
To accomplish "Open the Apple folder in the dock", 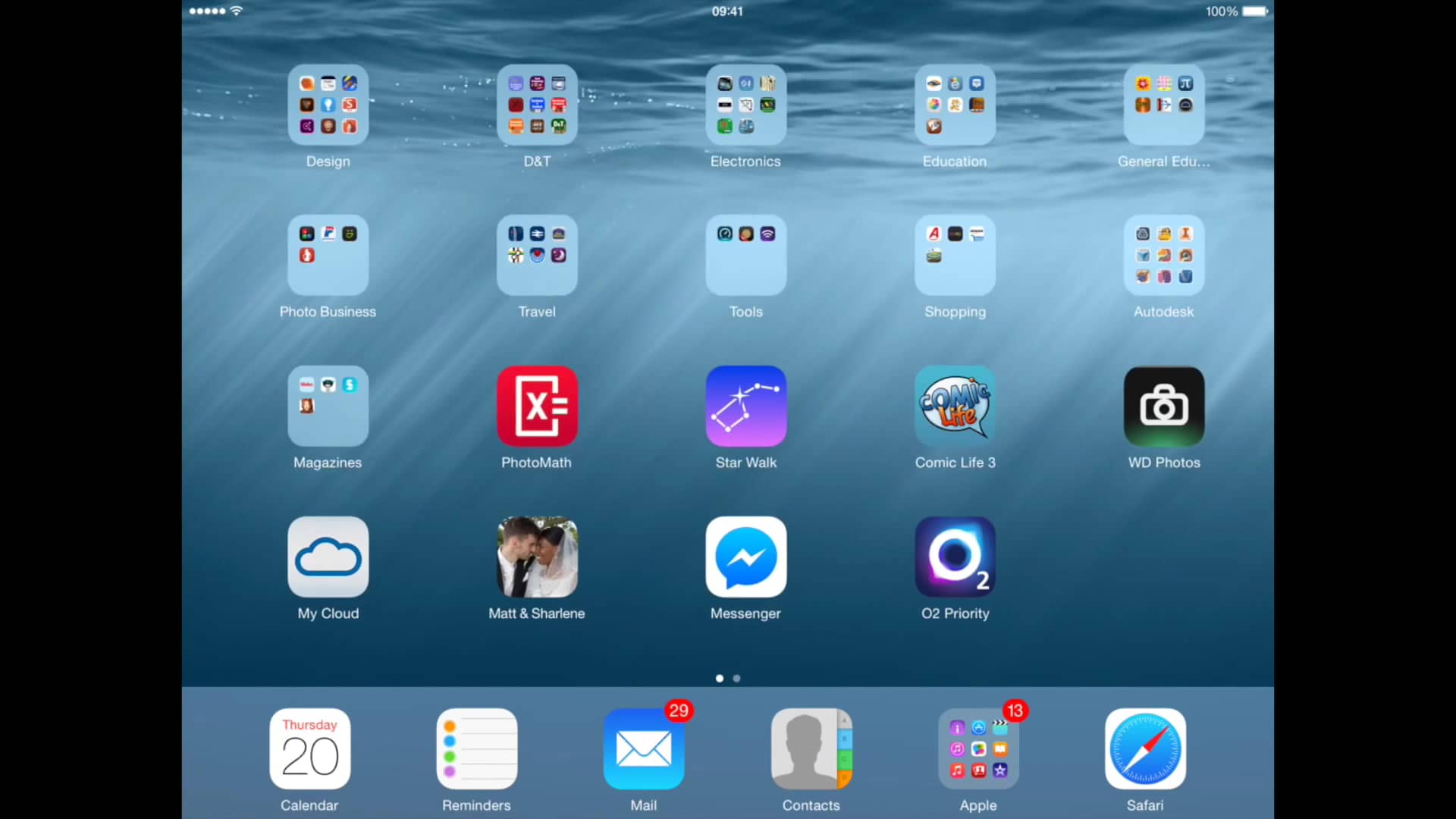I will pos(977,749).
